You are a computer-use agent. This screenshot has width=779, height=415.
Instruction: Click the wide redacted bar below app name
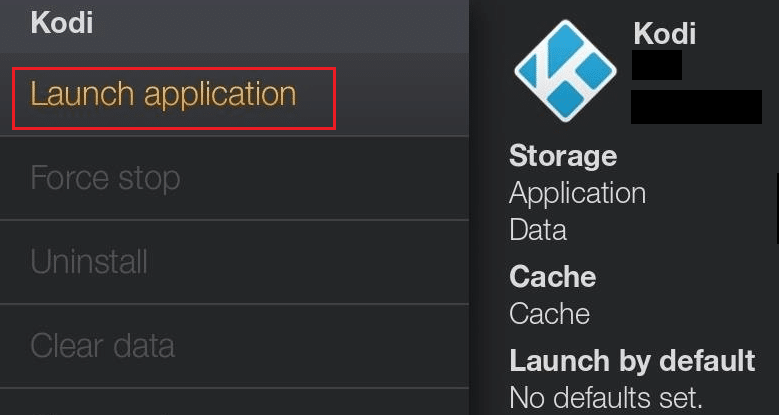pyautogui.click(x=696, y=106)
